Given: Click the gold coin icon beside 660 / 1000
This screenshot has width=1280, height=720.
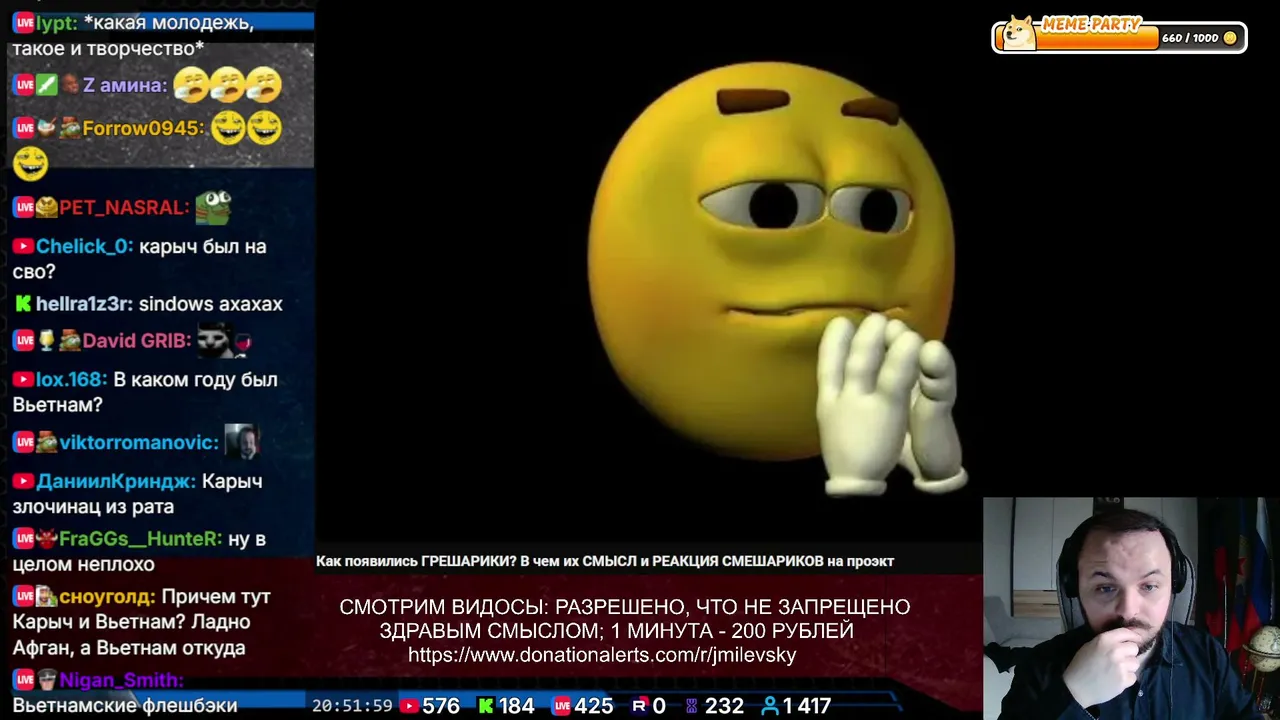Looking at the screenshot, I should point(1230,38).
